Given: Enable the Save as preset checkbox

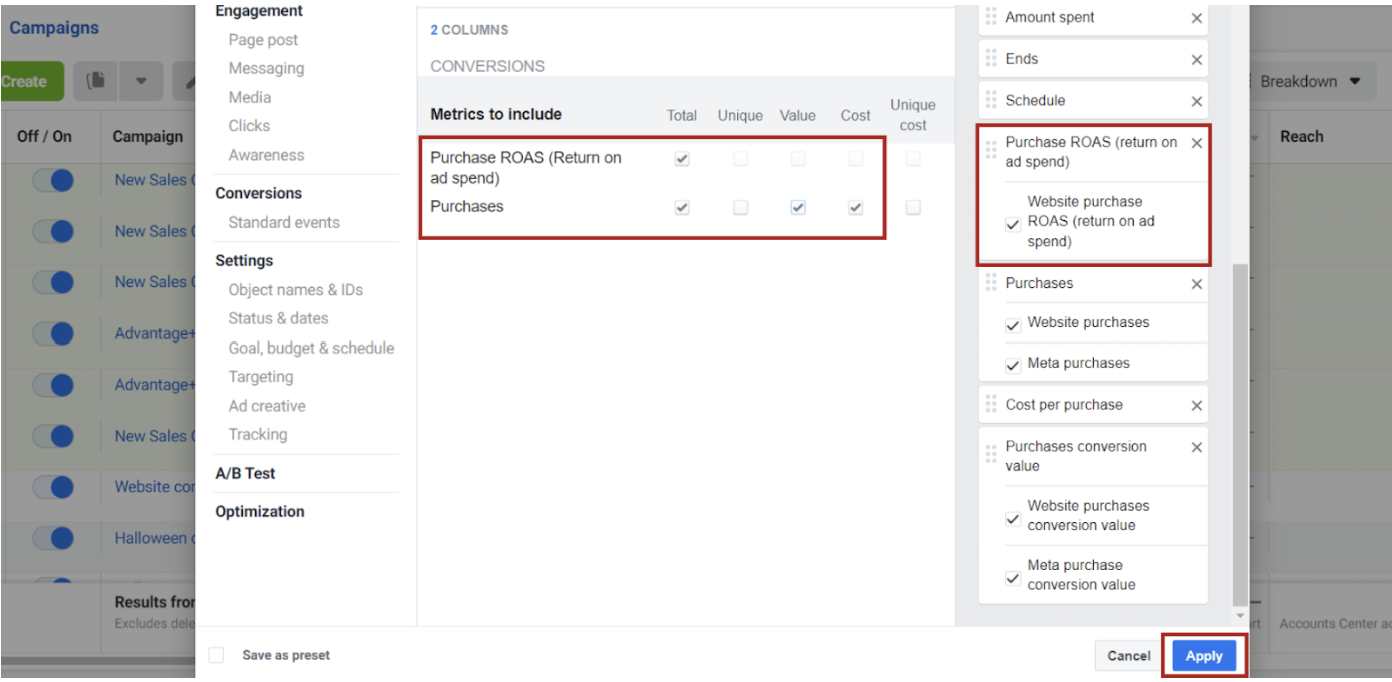Looking at the screenshot, I should pyautogui.click(x=216, y=655).
